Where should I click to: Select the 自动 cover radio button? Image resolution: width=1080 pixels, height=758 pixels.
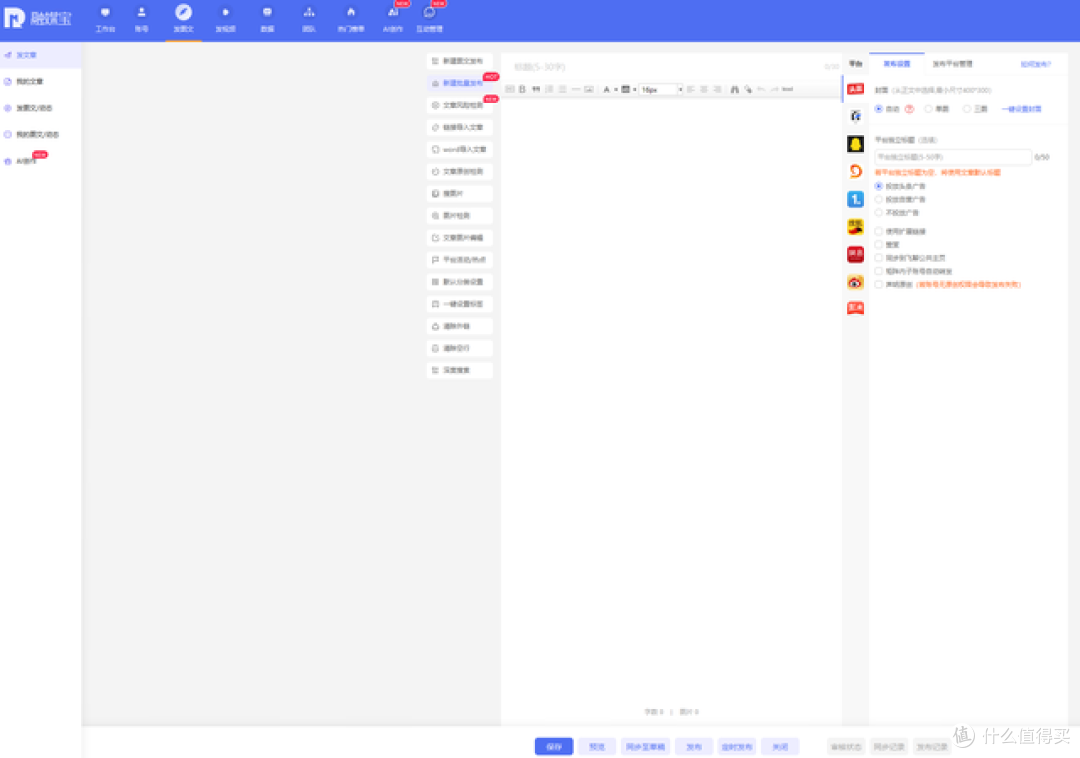(879, 109)
